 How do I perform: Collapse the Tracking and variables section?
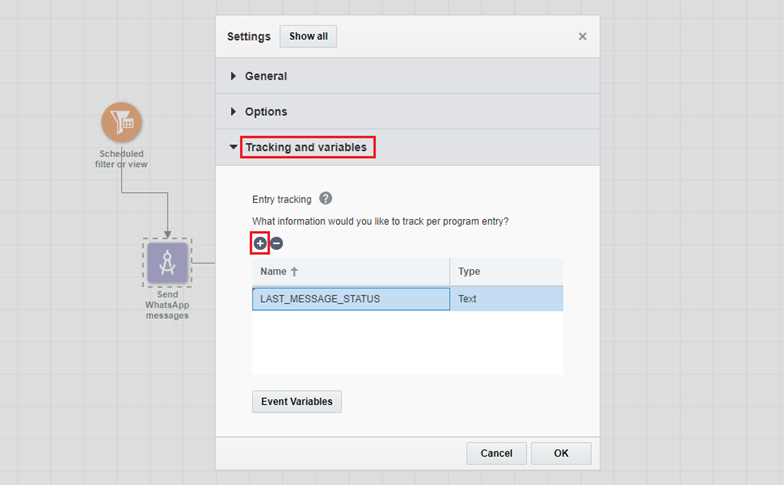(x=408, y=148)
